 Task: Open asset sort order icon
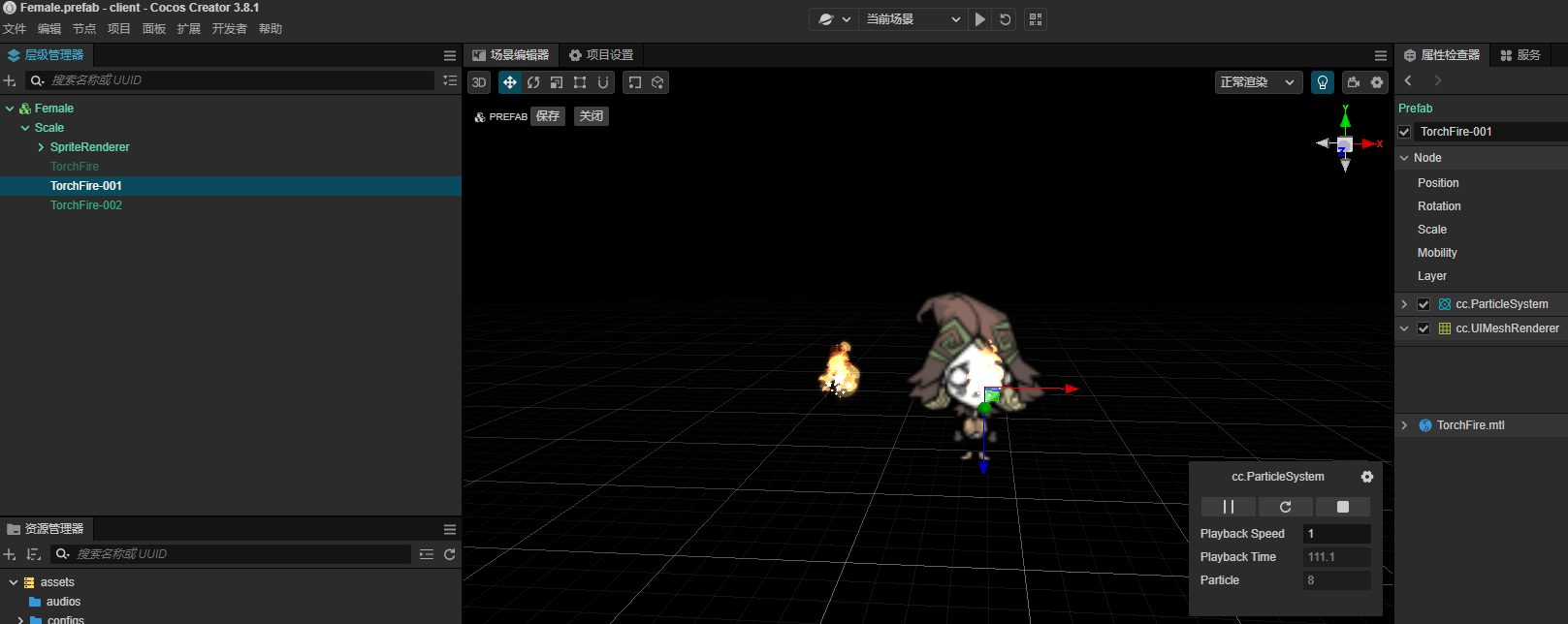(34, 554)
